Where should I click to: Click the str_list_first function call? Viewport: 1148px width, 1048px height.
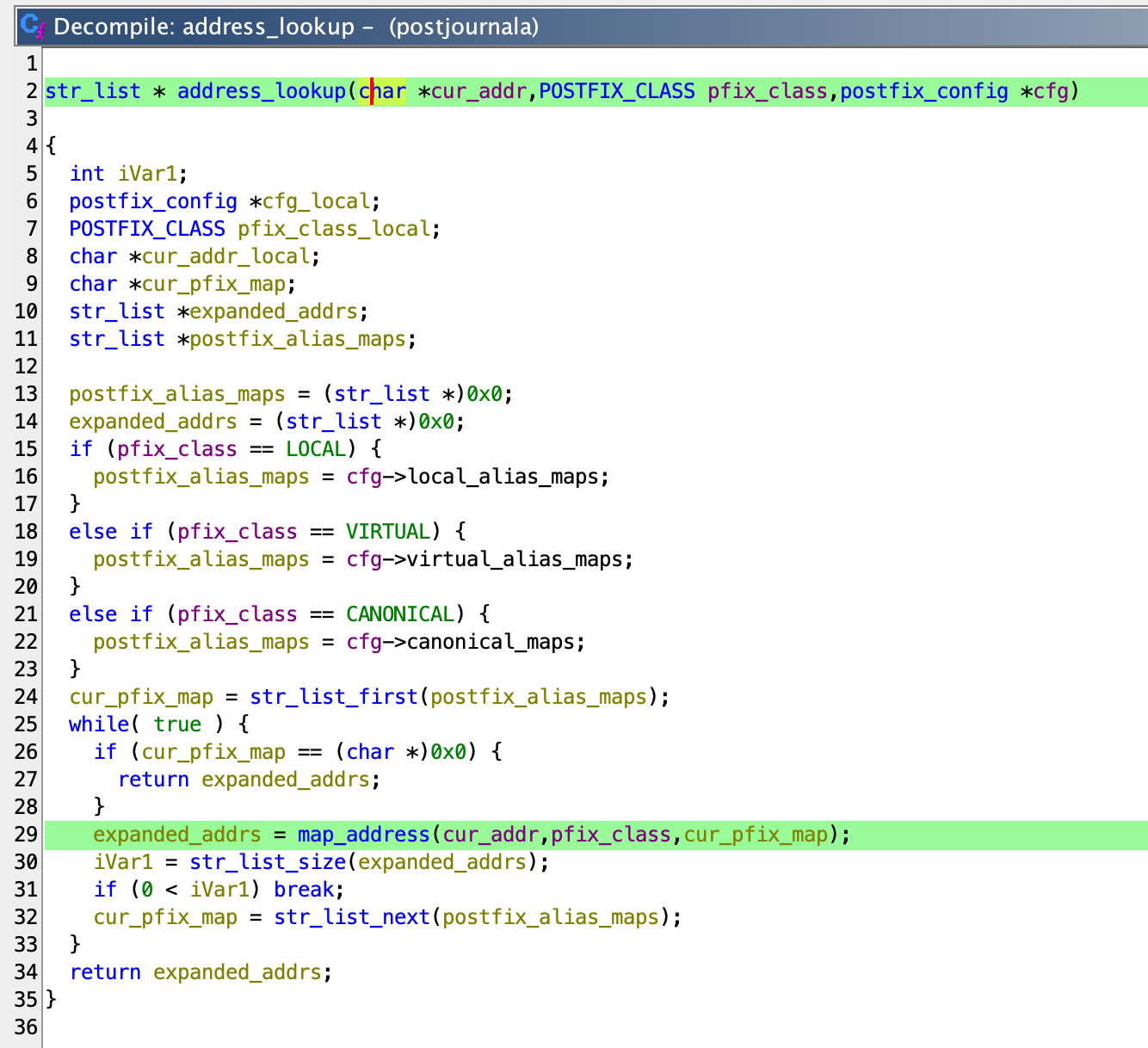tap(333, 697)
